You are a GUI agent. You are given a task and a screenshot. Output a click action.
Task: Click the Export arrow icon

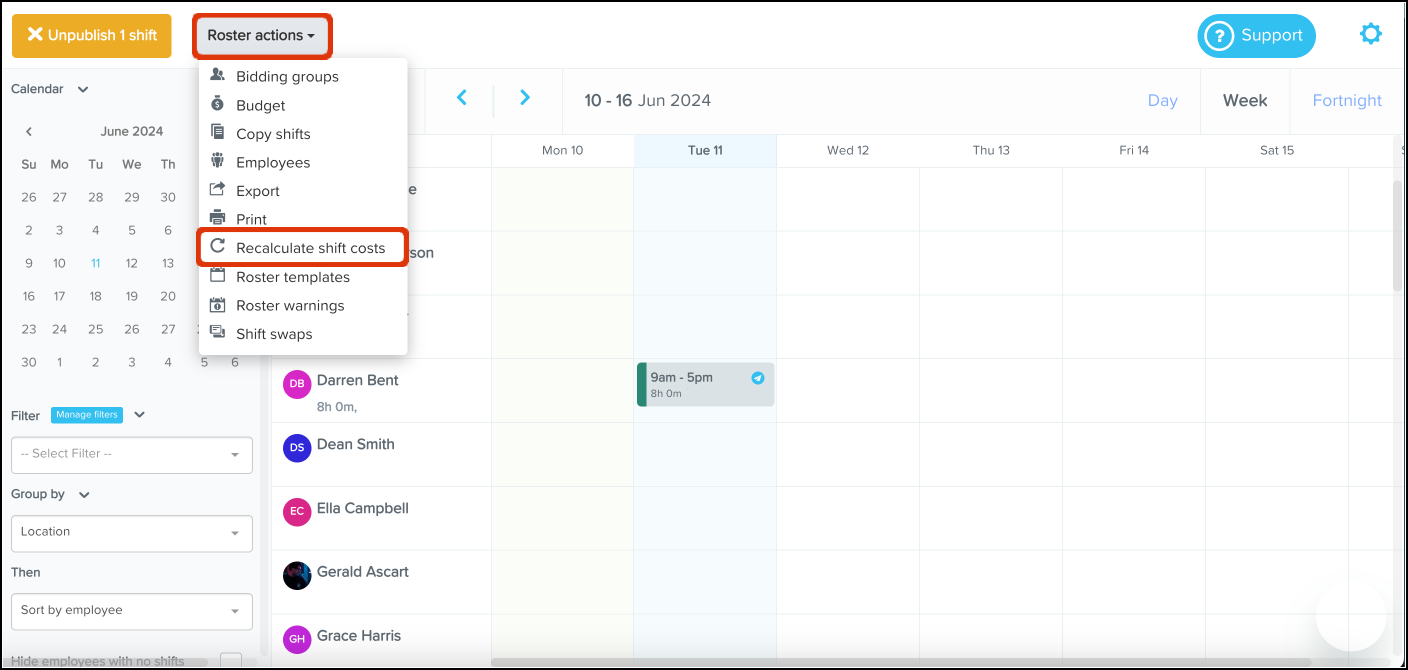point(217,190)
